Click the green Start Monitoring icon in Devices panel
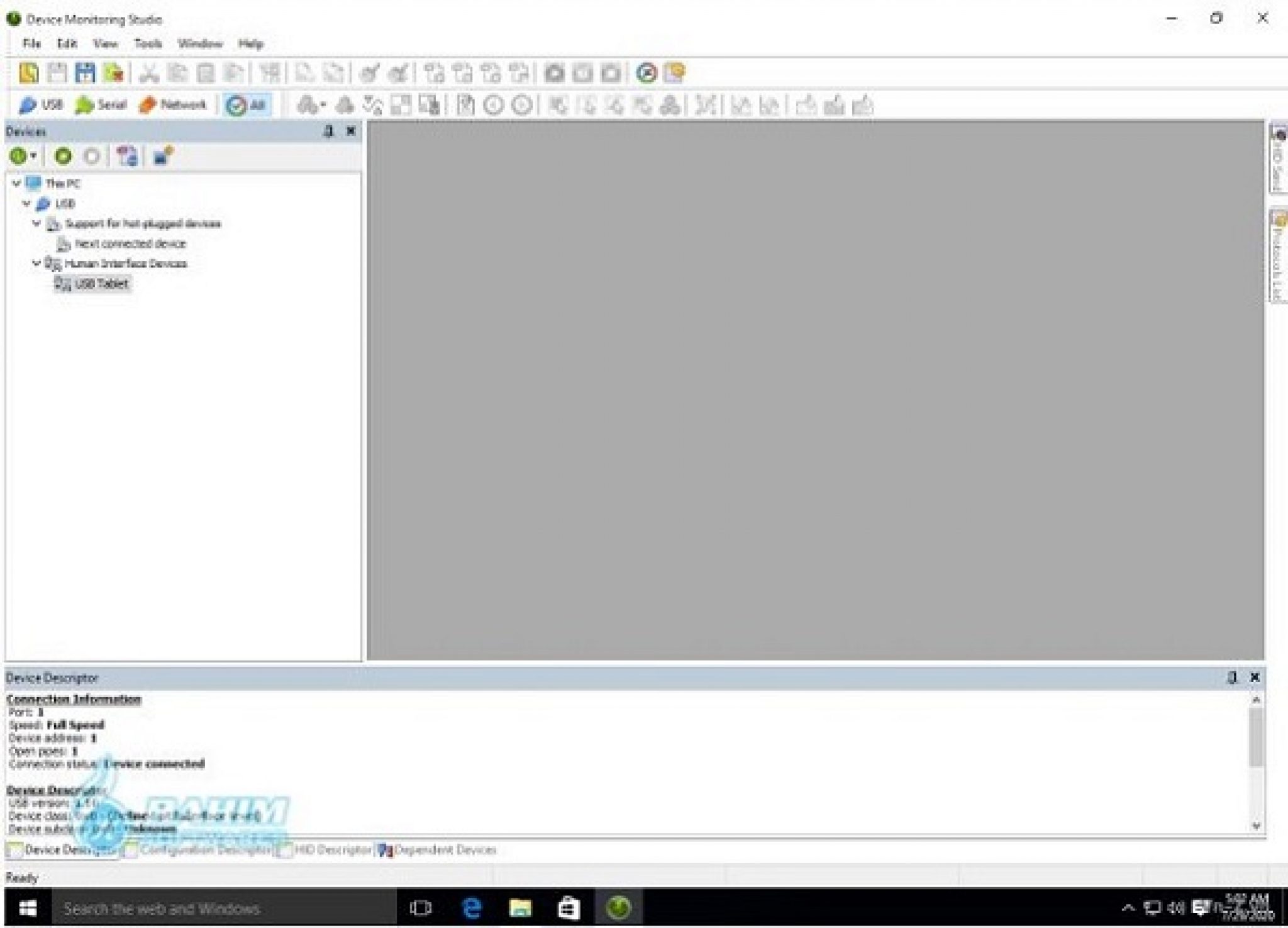1288x928 pixels. (63, 156)
